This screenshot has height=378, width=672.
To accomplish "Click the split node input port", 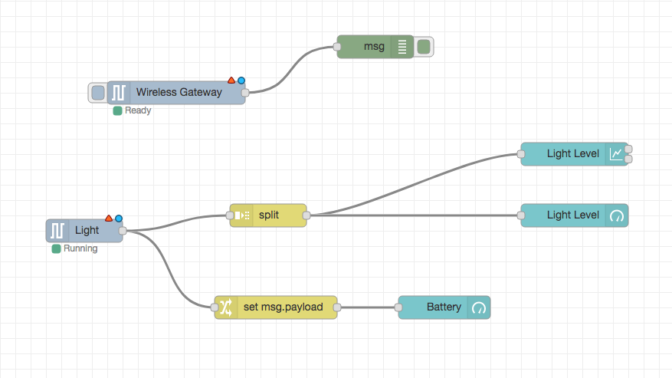I will click(x=230, y=216).
